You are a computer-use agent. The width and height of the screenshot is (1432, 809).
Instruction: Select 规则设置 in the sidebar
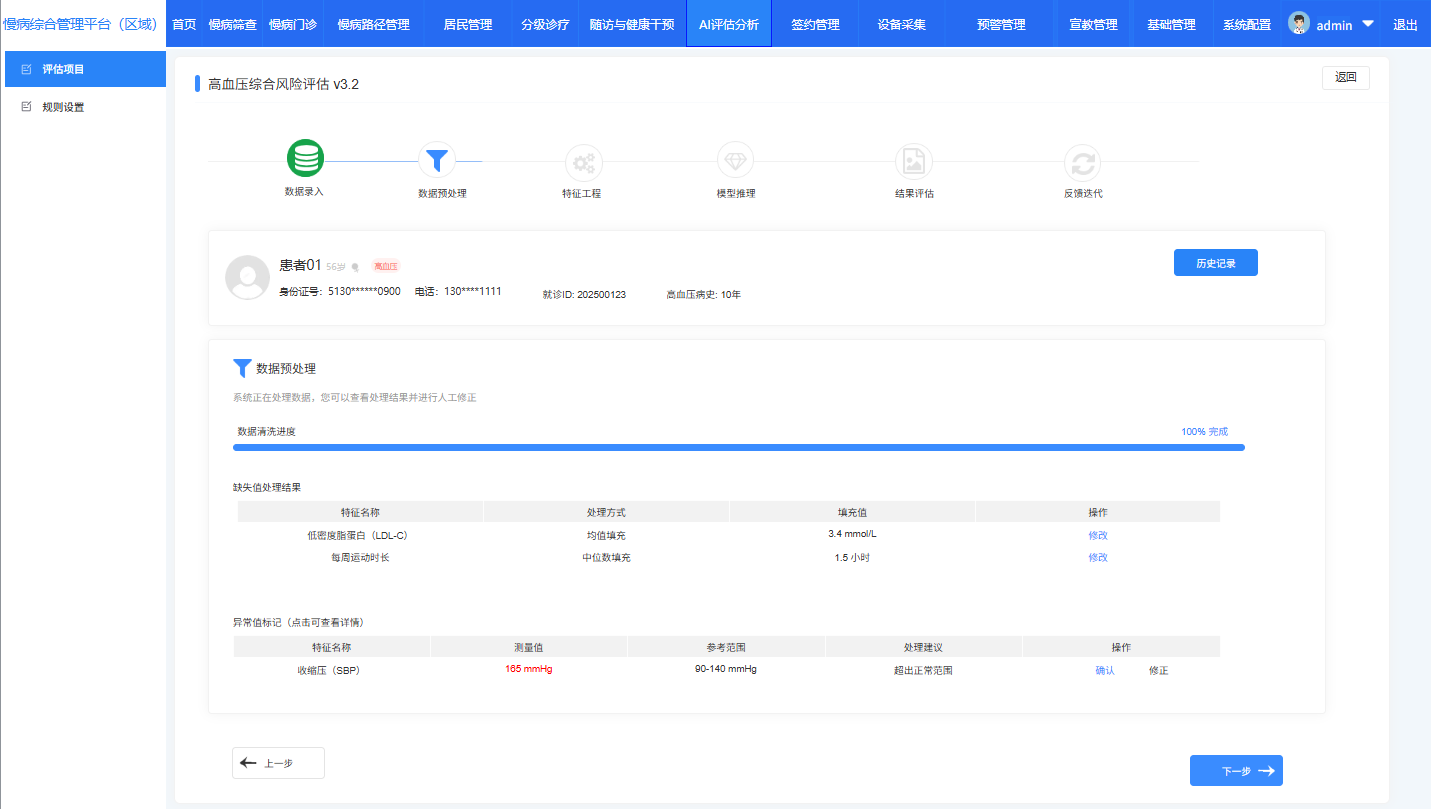coord(63,107)
